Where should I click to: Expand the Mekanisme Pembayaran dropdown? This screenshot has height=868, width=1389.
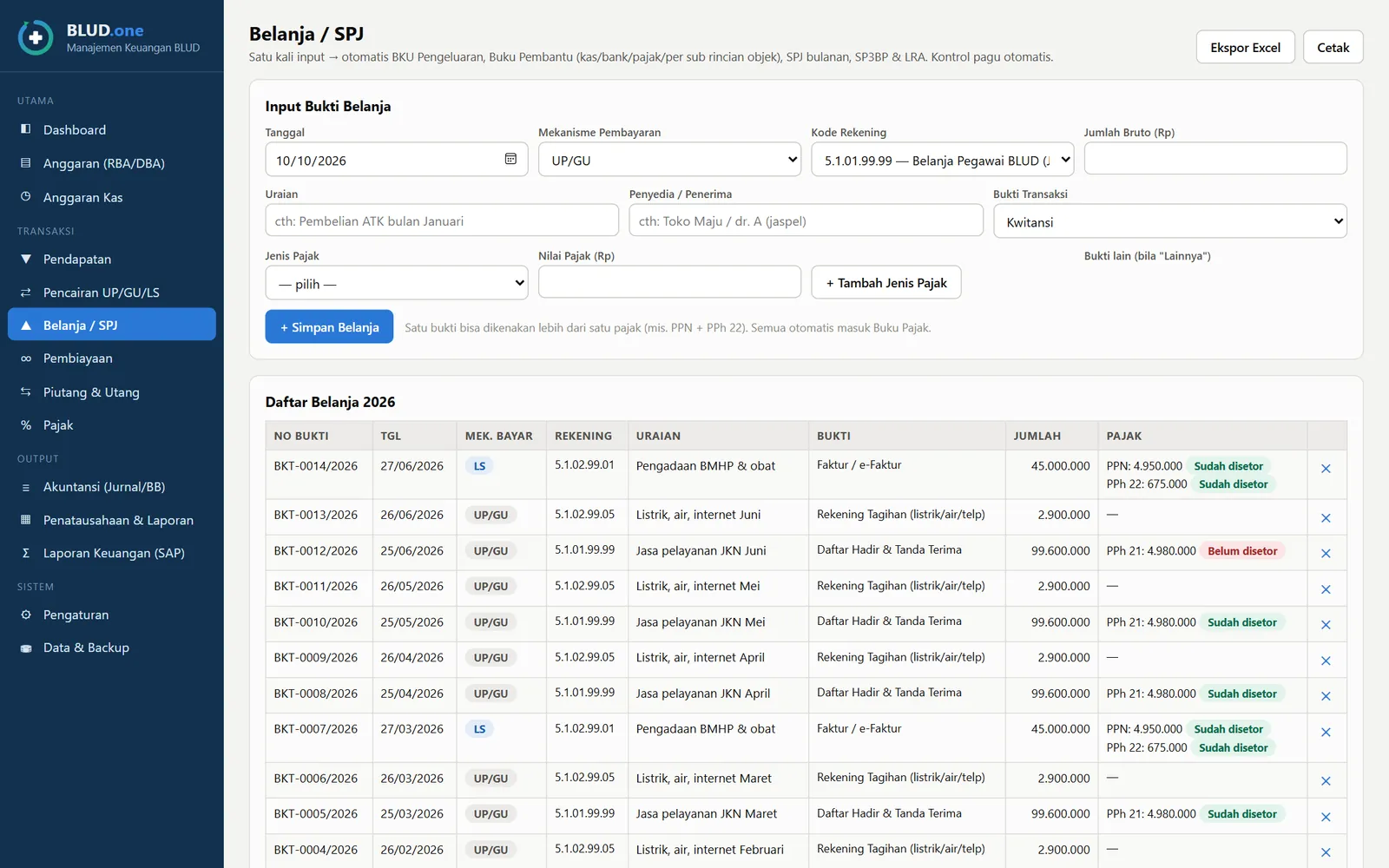tap(669, 160)
